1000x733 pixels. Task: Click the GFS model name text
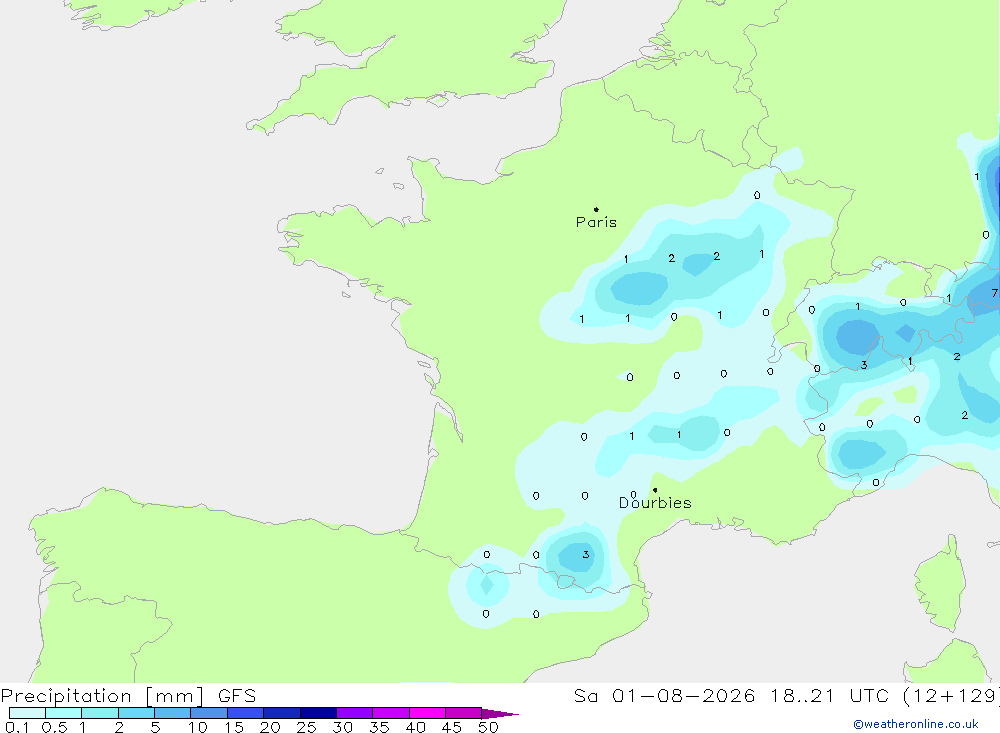coord(237,696)
